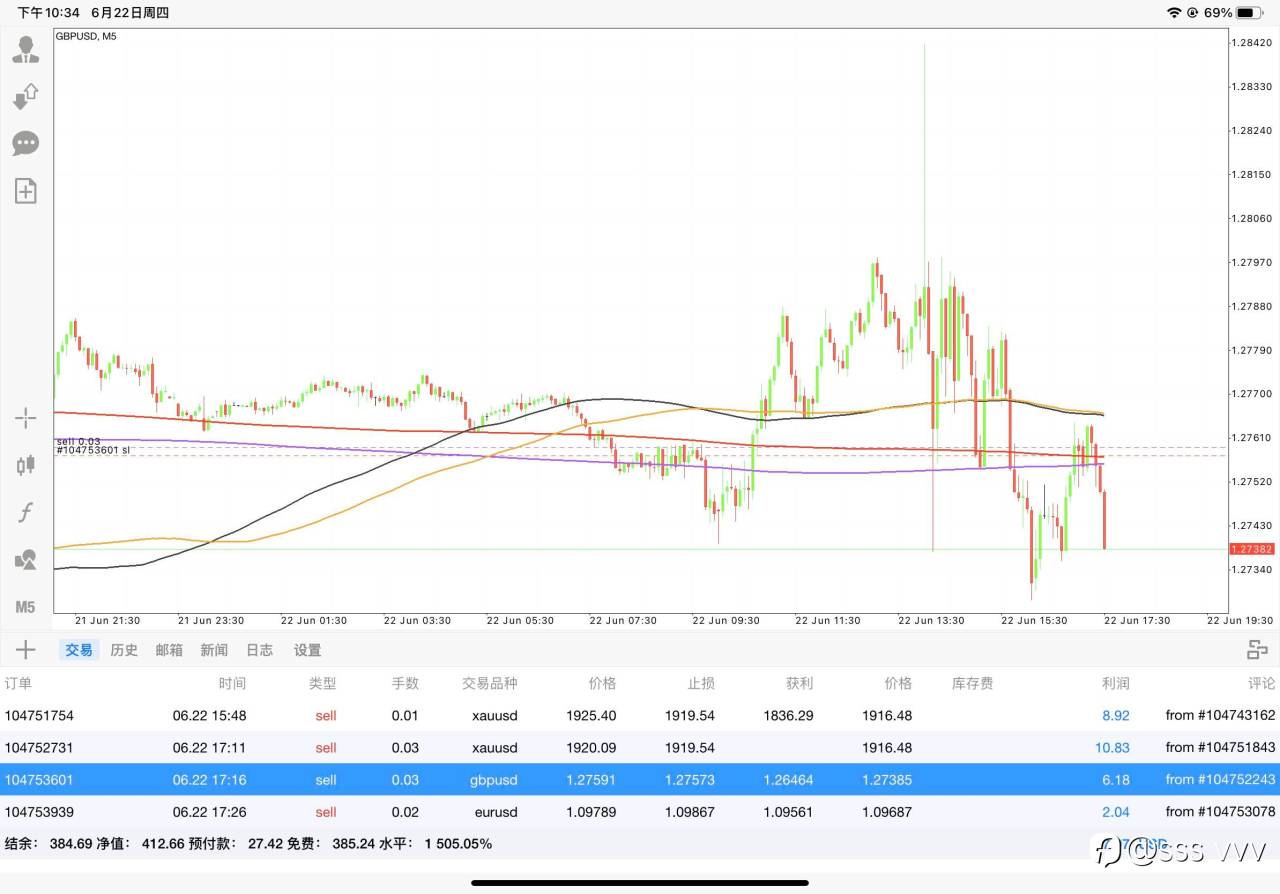Viewport: 1280px width, 894px height.
Task: Select the gbpusd order 104753601 row
Action: pyautogui.click(x=640, y=780)
